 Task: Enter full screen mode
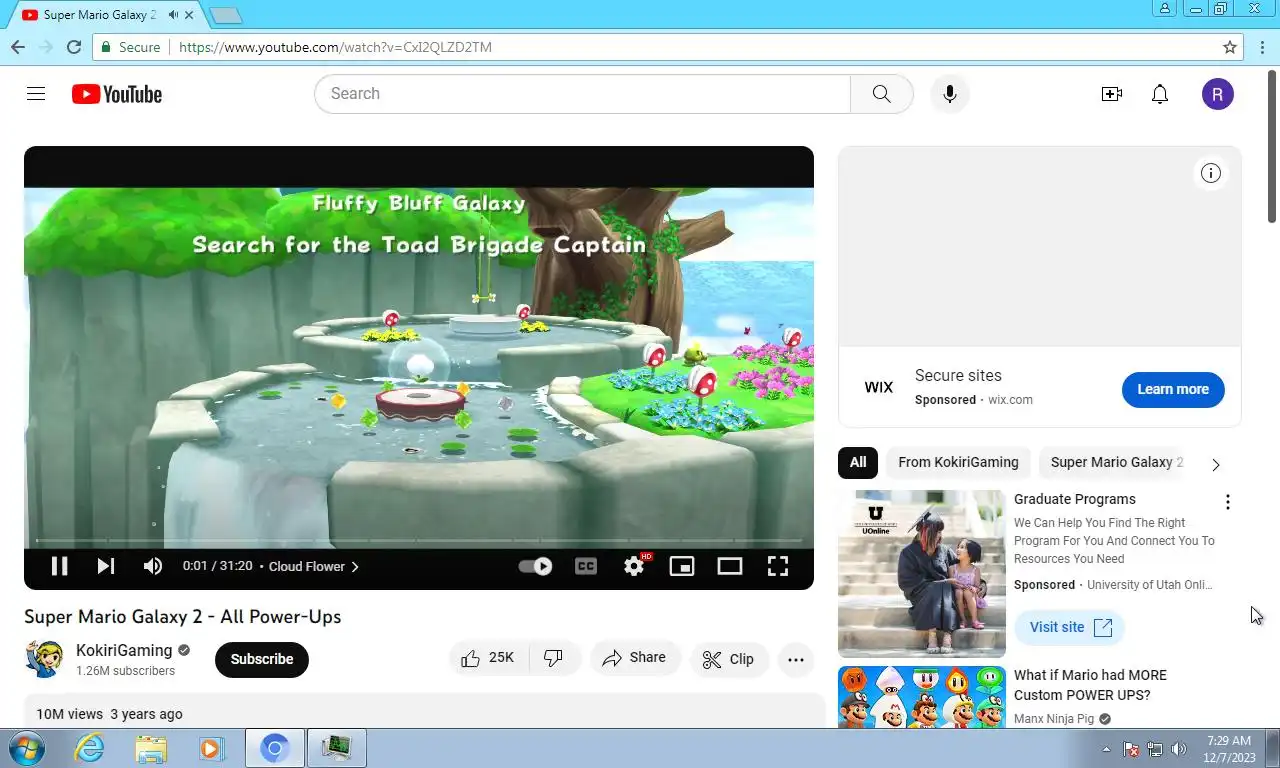[x=778, y=566]
